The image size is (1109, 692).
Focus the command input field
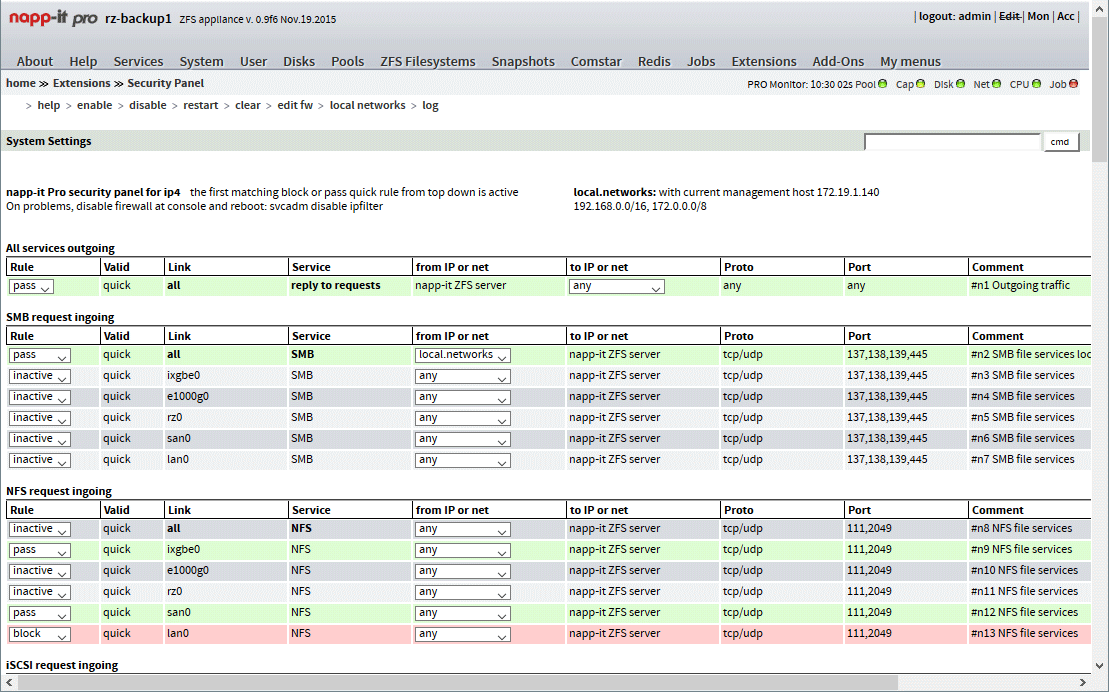click(x=952, y=142)
